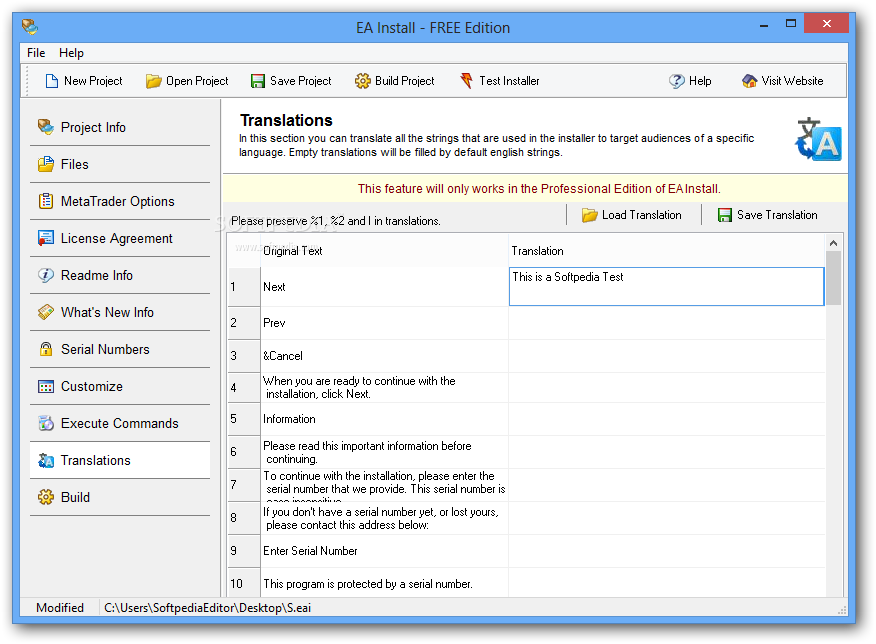Click the Build sidebar gear icon
Image resolution: width=876 pixels, height=644 pixels.
click(46, 497)
